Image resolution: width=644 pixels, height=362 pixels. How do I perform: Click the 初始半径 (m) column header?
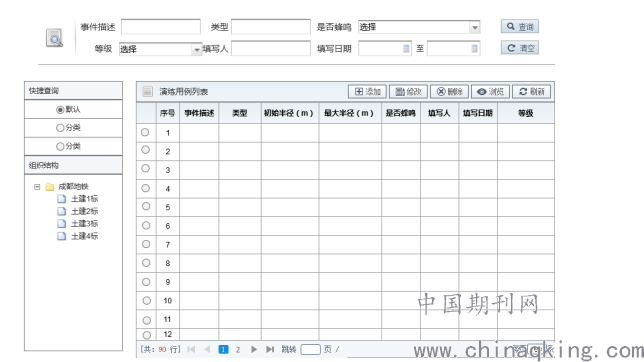290,113
